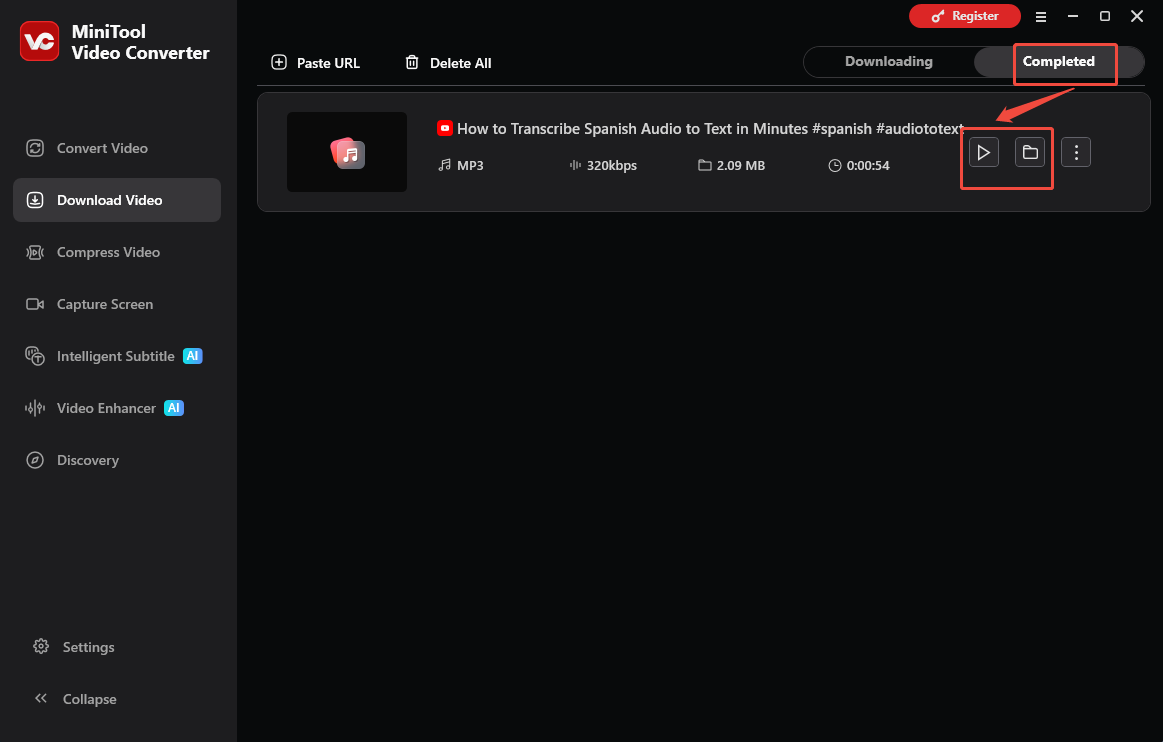Play the downloaded MP3 file
Screen dimensions: 1163x742
pyautogui.click(x=984, y=152)
